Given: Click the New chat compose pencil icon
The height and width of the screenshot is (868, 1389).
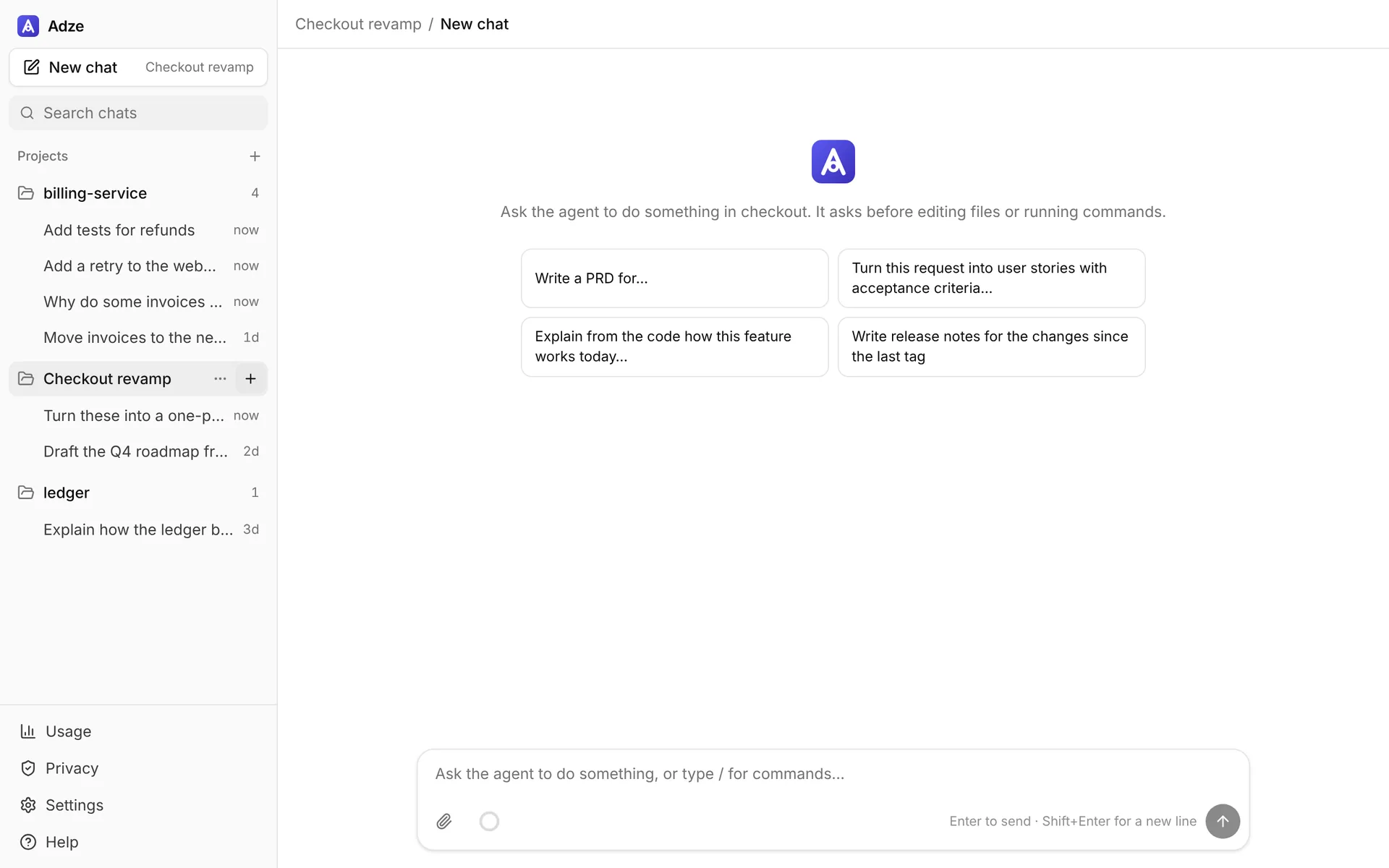Looking at the screenshot, I should coord(32,67).
